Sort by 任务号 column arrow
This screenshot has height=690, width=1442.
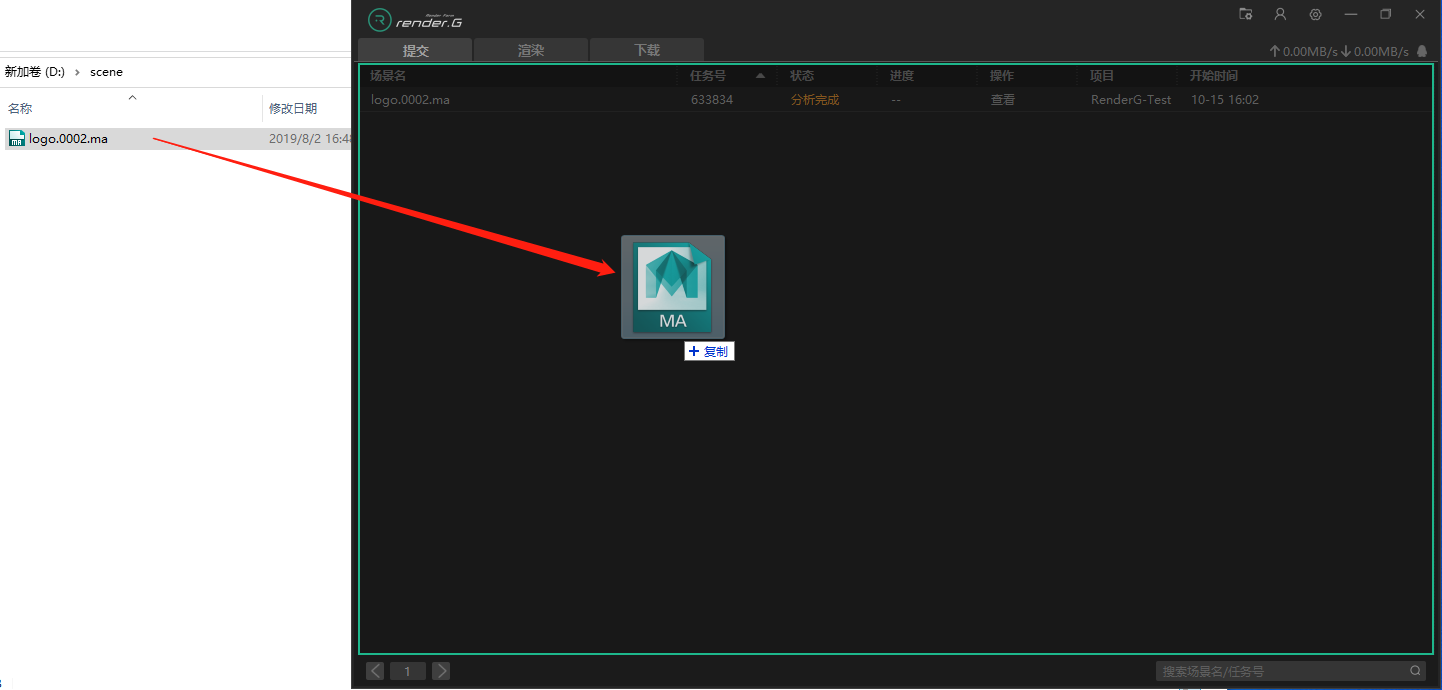[760, 76]
